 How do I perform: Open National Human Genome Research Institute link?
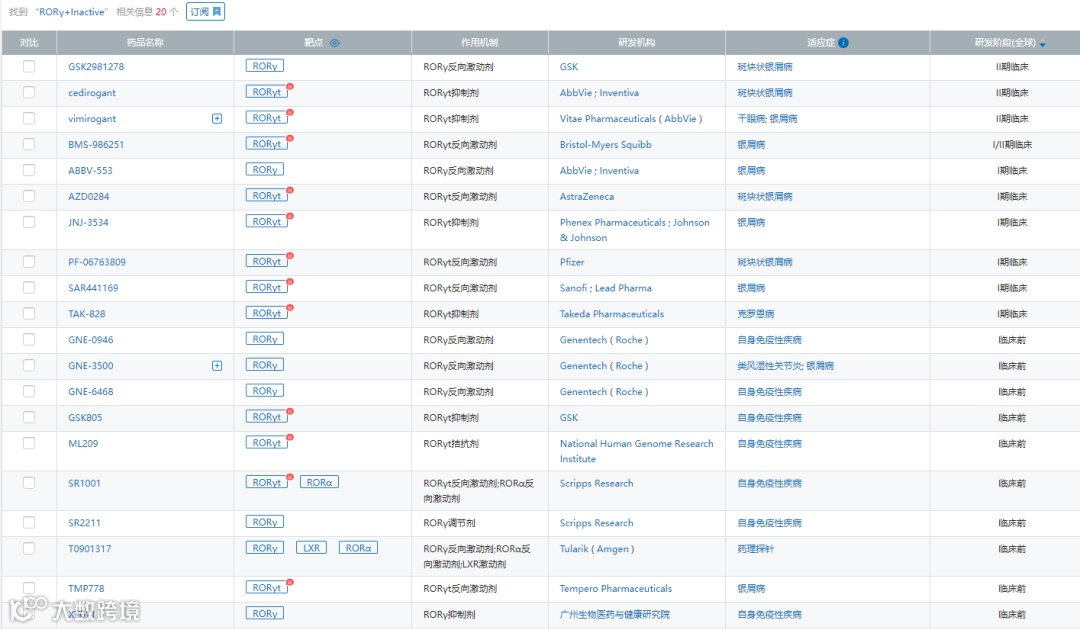(636, 451)
